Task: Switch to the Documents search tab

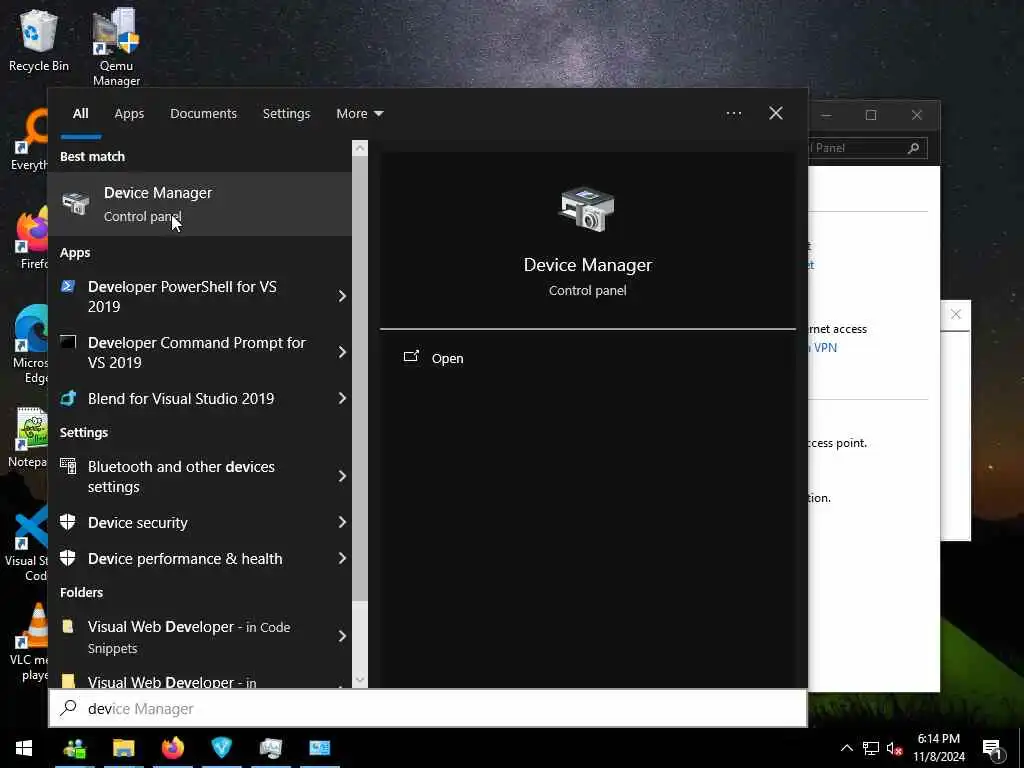Action: tap(203, 114)
